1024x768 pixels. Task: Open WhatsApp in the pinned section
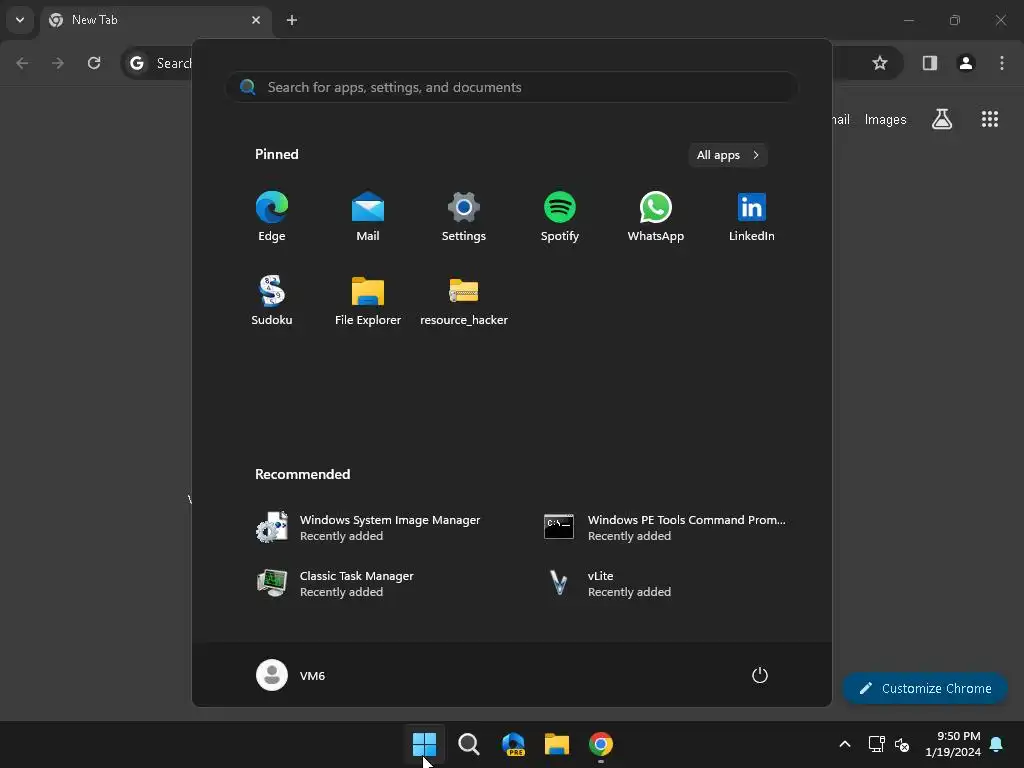(656, 216)
